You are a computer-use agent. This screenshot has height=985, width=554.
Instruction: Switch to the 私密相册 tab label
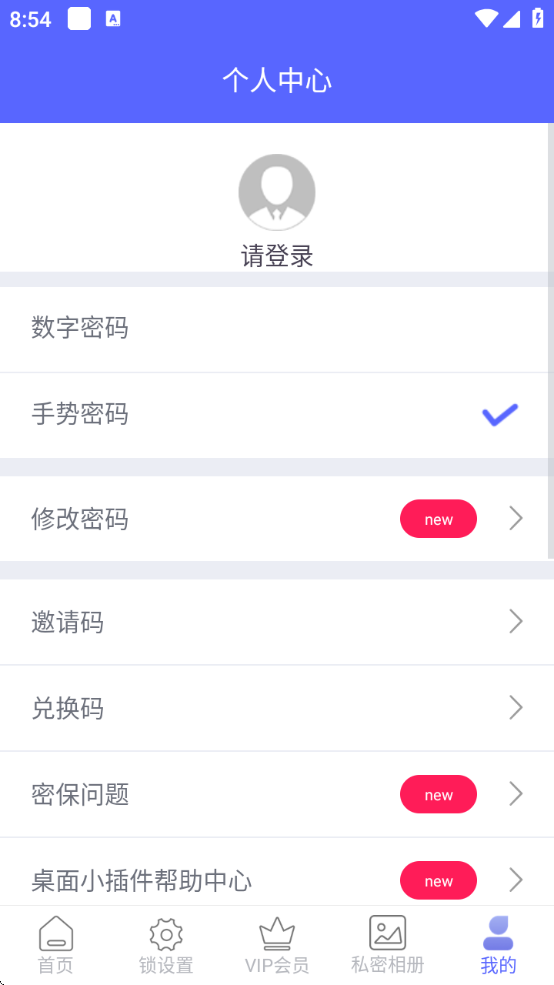tap(388, 964)
